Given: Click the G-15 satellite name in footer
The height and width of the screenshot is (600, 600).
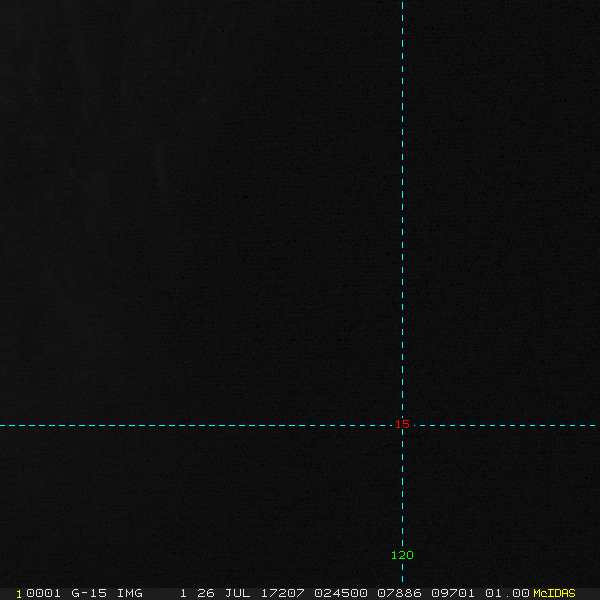Looking at the screenshot, I should coord(88,593).
